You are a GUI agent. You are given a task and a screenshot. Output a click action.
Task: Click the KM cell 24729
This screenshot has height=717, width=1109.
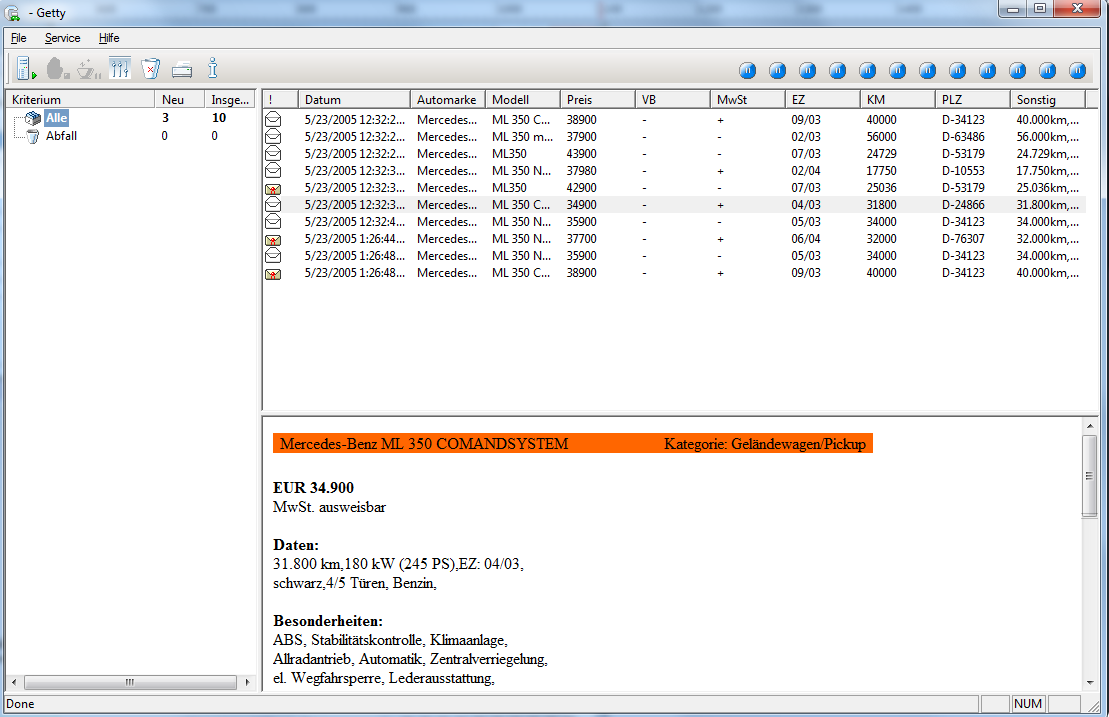(881, 153)
